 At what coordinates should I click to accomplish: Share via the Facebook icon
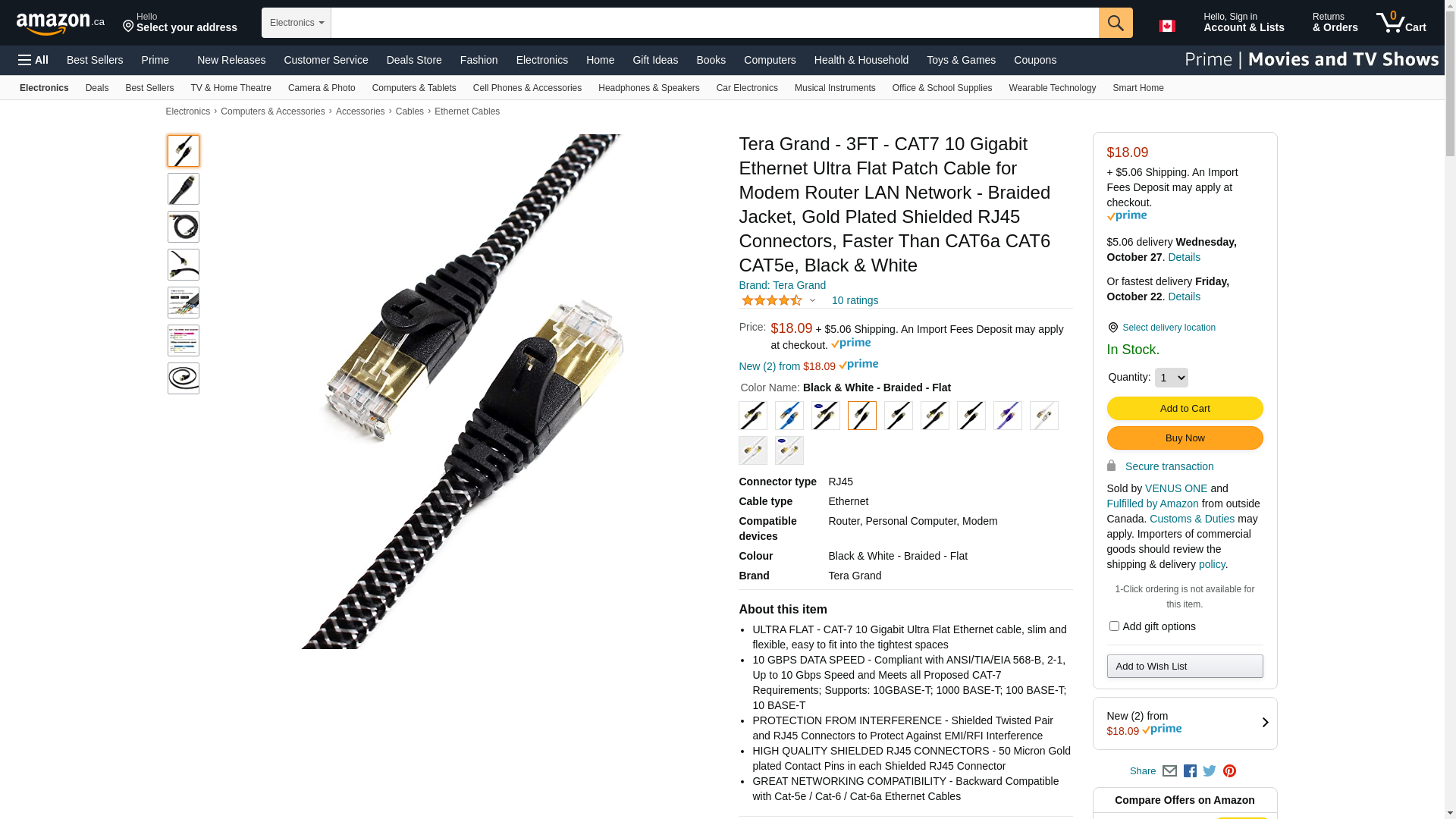(1190, 771)
